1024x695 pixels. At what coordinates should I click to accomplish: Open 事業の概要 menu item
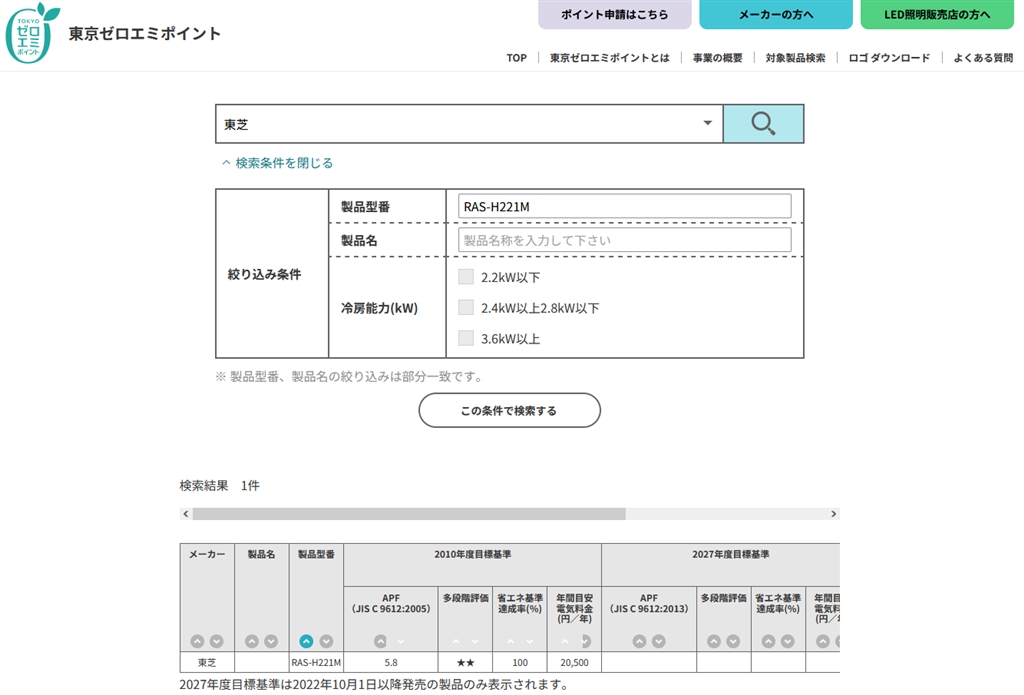pos(717,57)
